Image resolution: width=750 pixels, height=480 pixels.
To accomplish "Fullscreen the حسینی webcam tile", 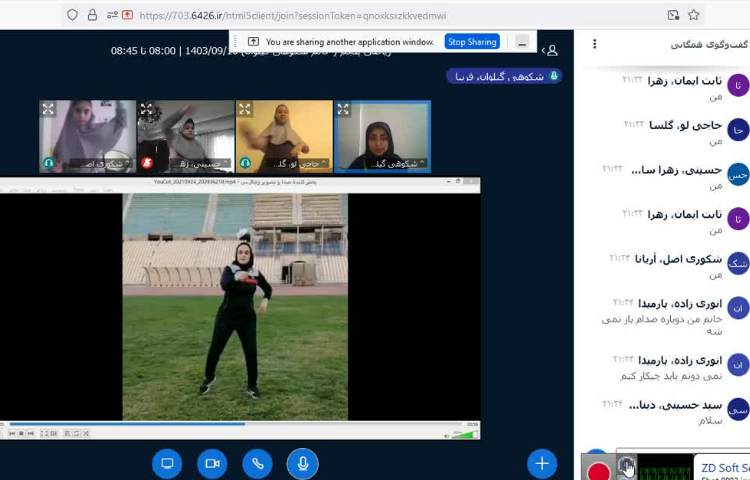I will (146, 109).
